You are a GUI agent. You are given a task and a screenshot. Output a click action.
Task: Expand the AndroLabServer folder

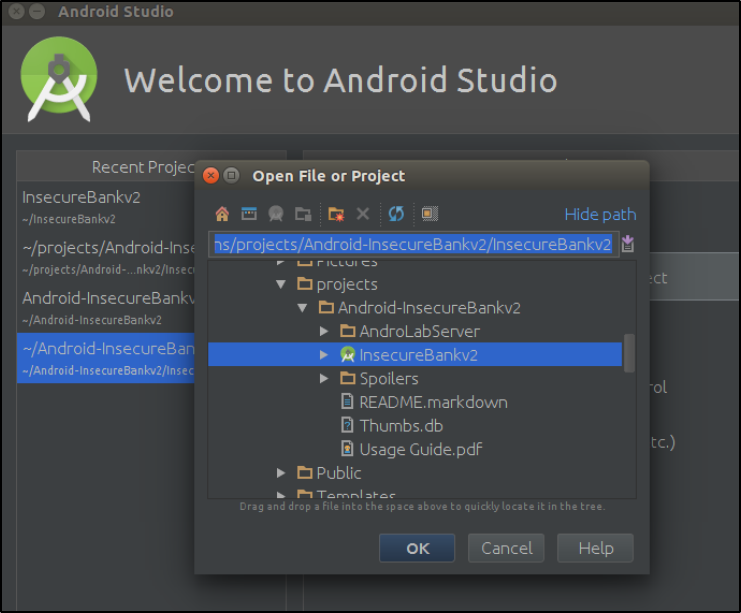pyautogui.click(x=324, y=331)
